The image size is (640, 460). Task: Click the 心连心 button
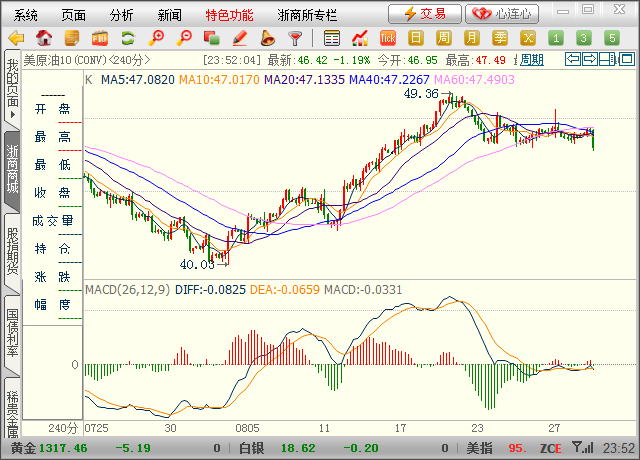(x=503, y=14)
